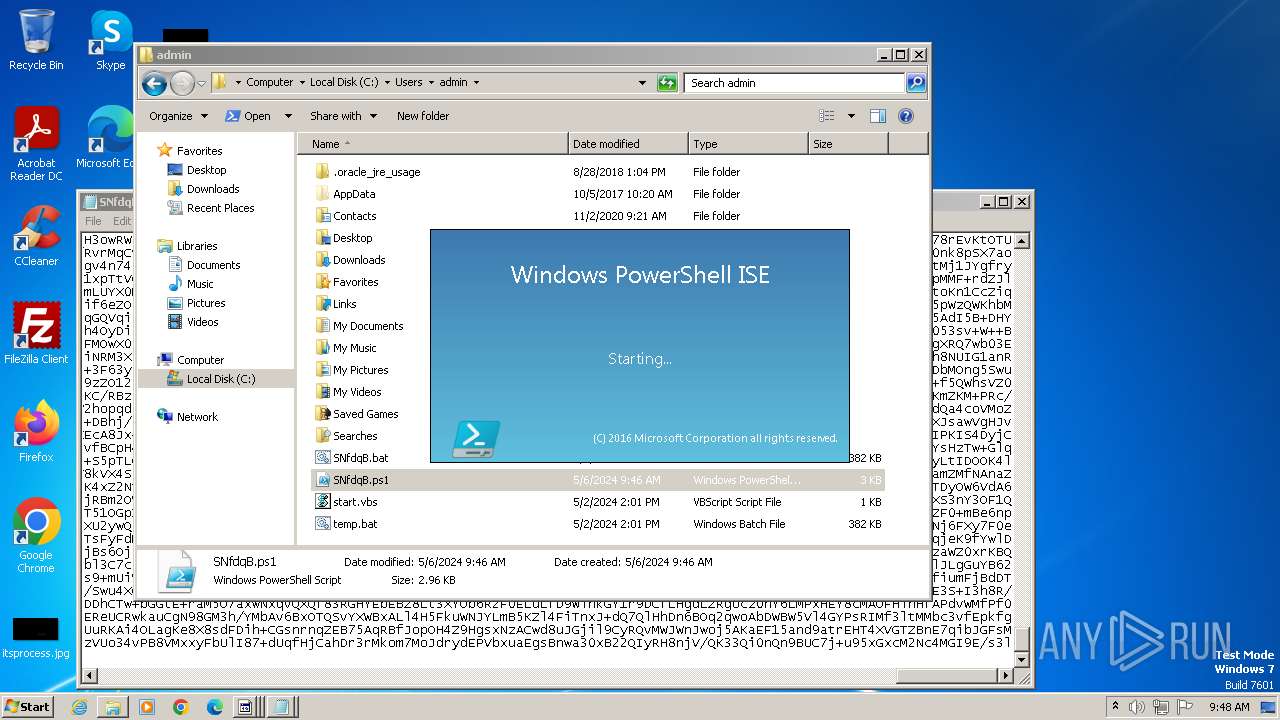Open FileZilla Client desktop icon

36,334
